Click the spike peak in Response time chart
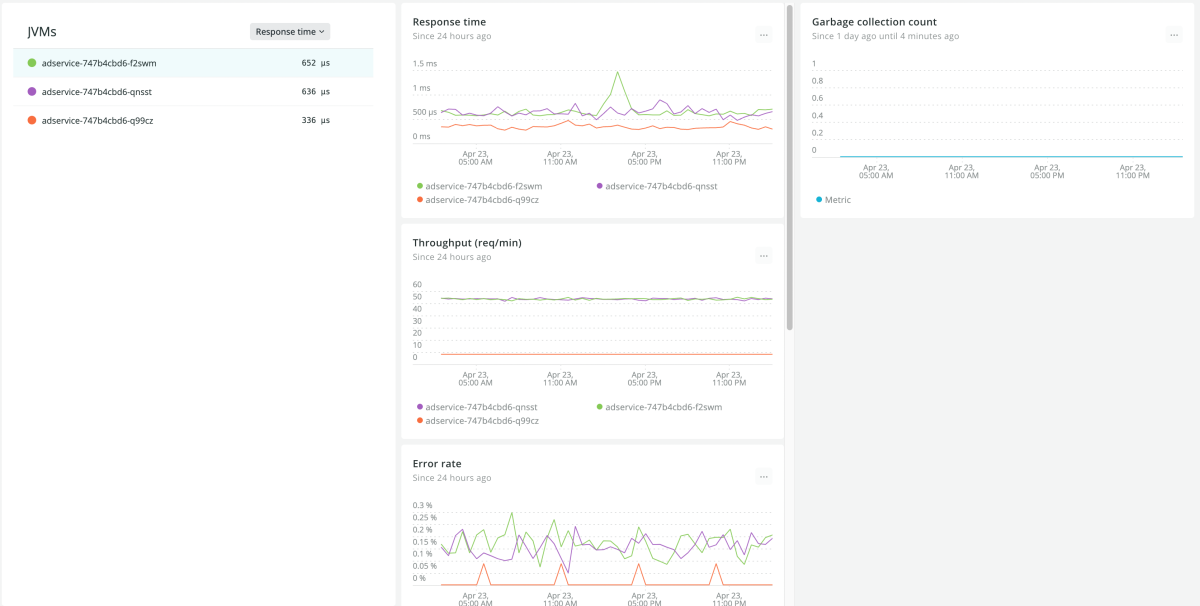This screenshot has width=1200, height=606. pyautogui.click(x=618, y=72)
